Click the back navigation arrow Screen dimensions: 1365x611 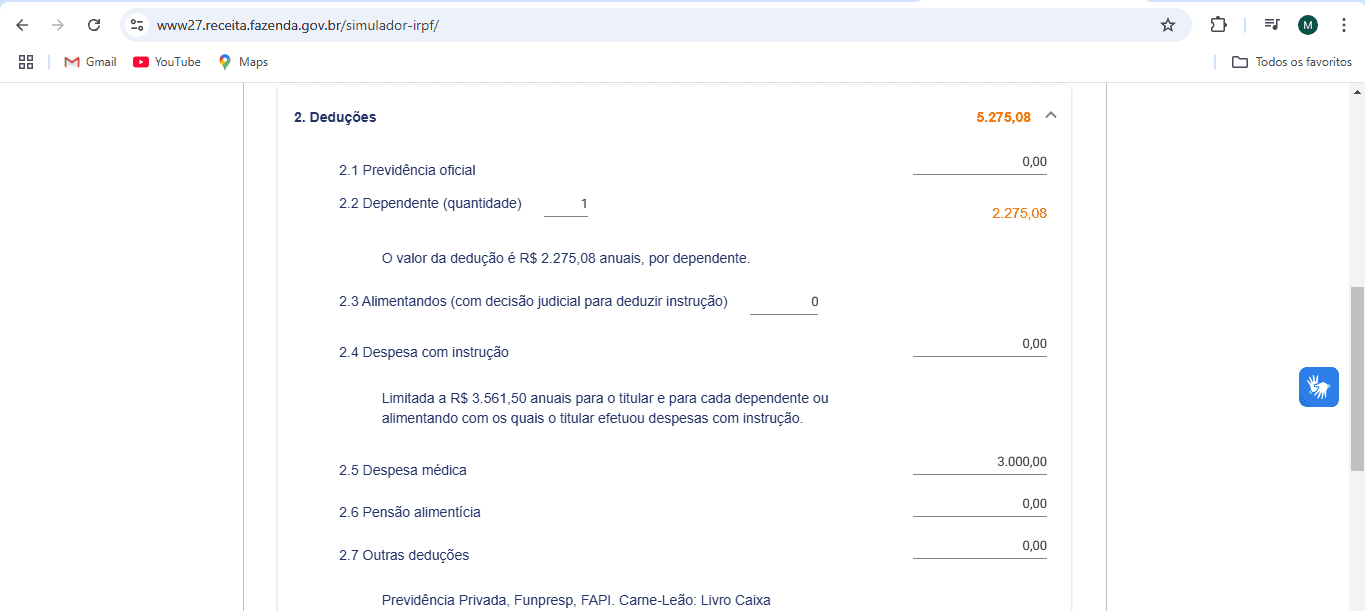[21, 24]
